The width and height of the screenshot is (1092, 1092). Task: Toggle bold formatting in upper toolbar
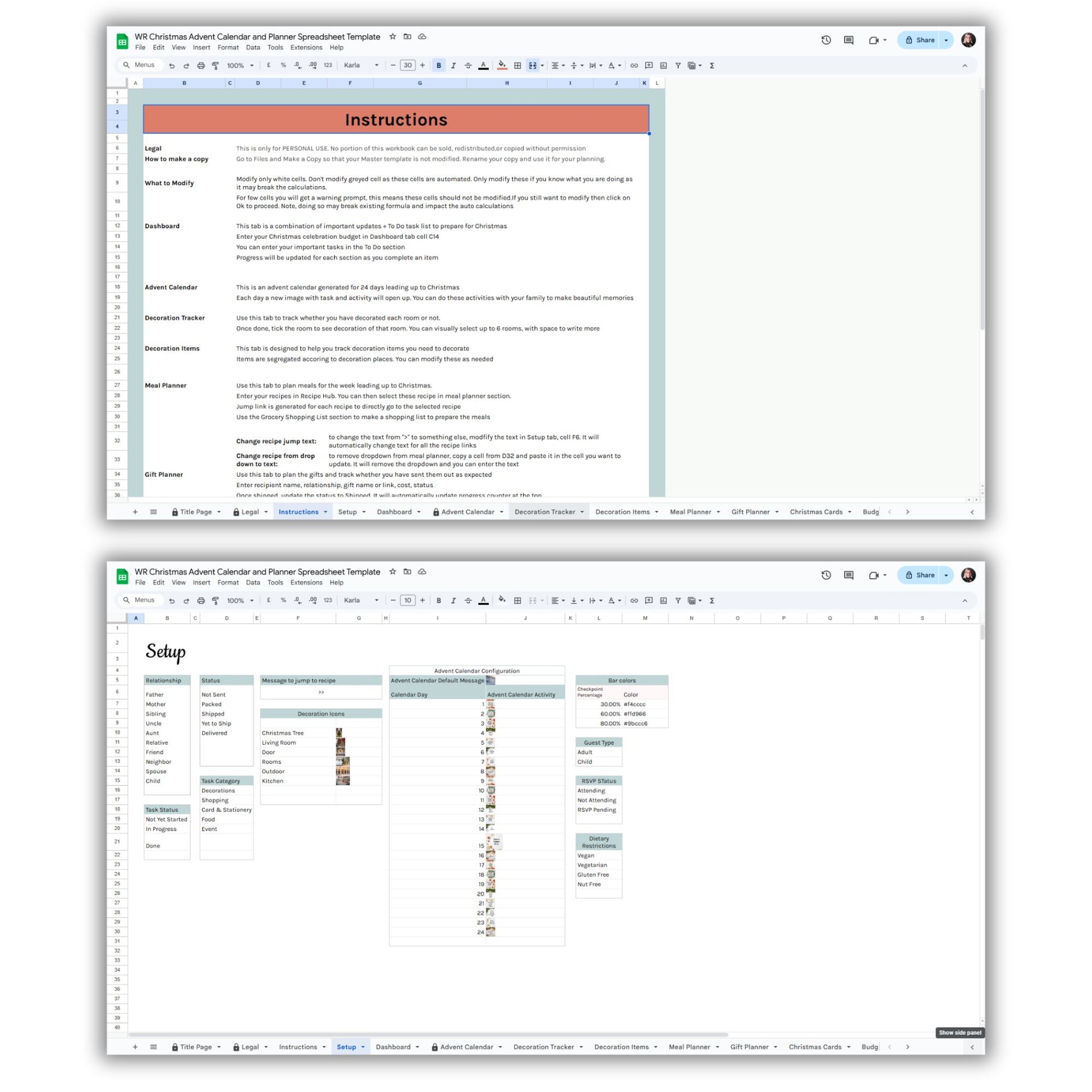[x=439, y=66]
